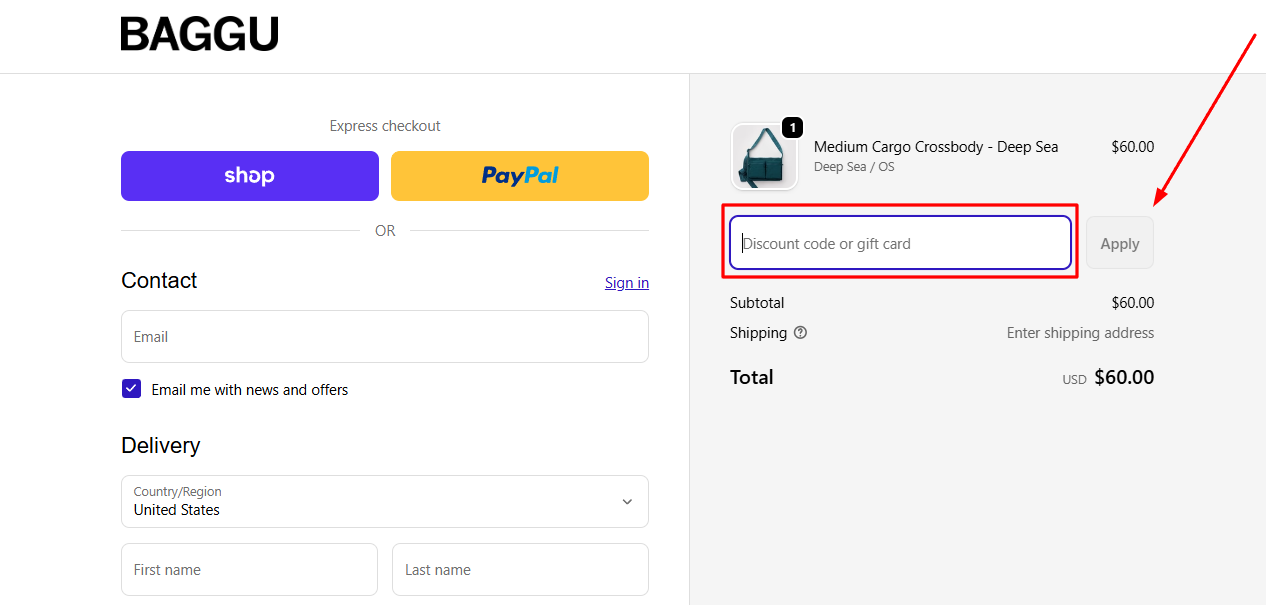
Task: Select PayPal express checkout
Action: pos(519,175)
